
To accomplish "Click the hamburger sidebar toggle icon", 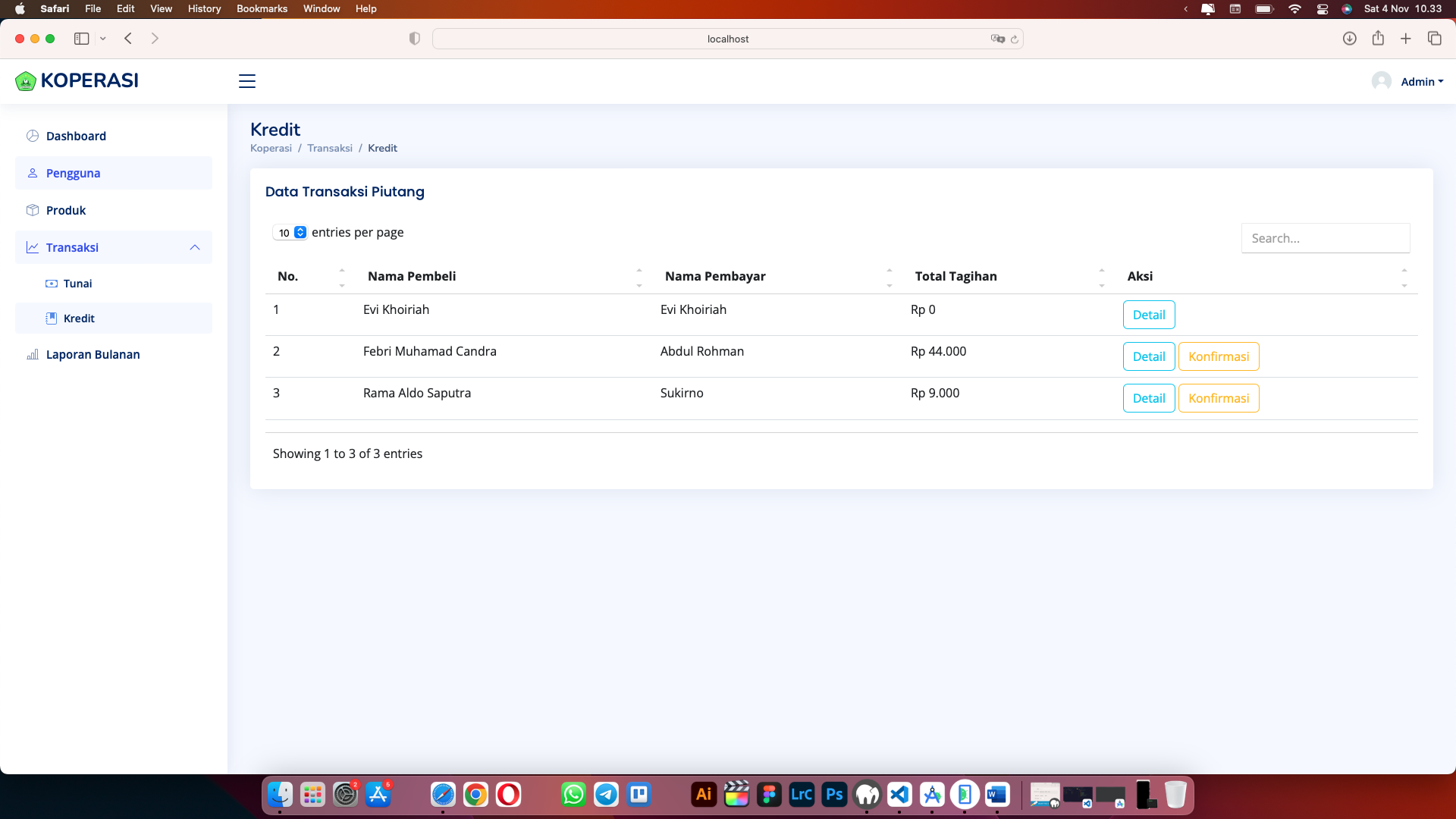I will click(x=247, y=81).
